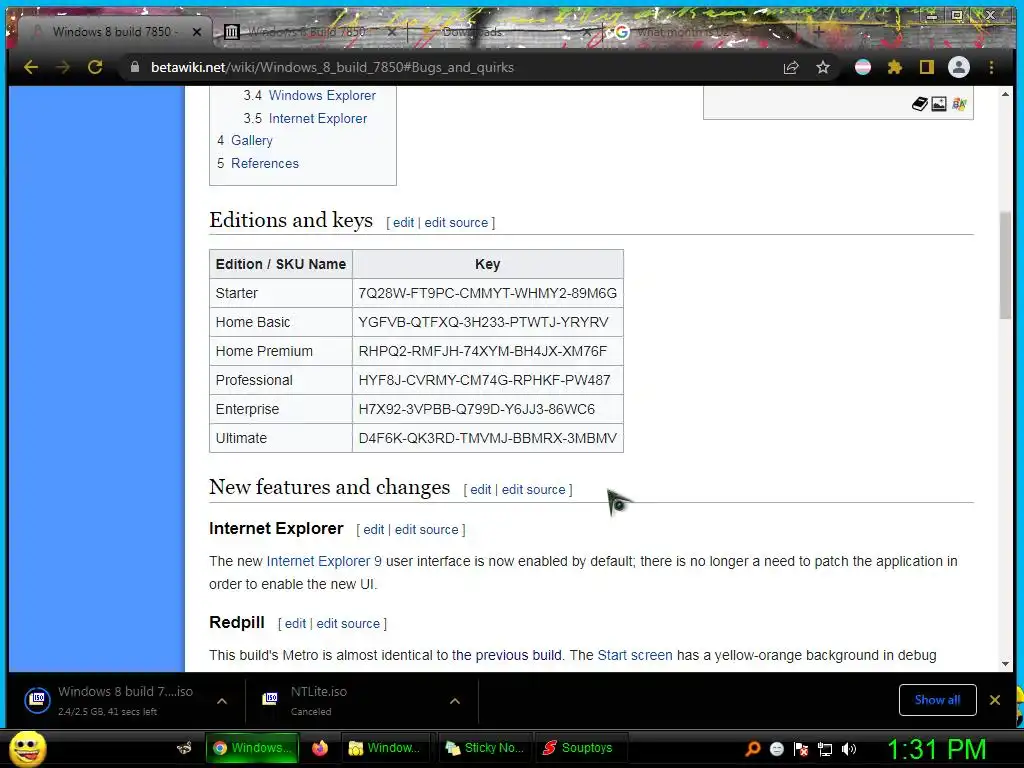Close the downloads bar

coord(995,700)
